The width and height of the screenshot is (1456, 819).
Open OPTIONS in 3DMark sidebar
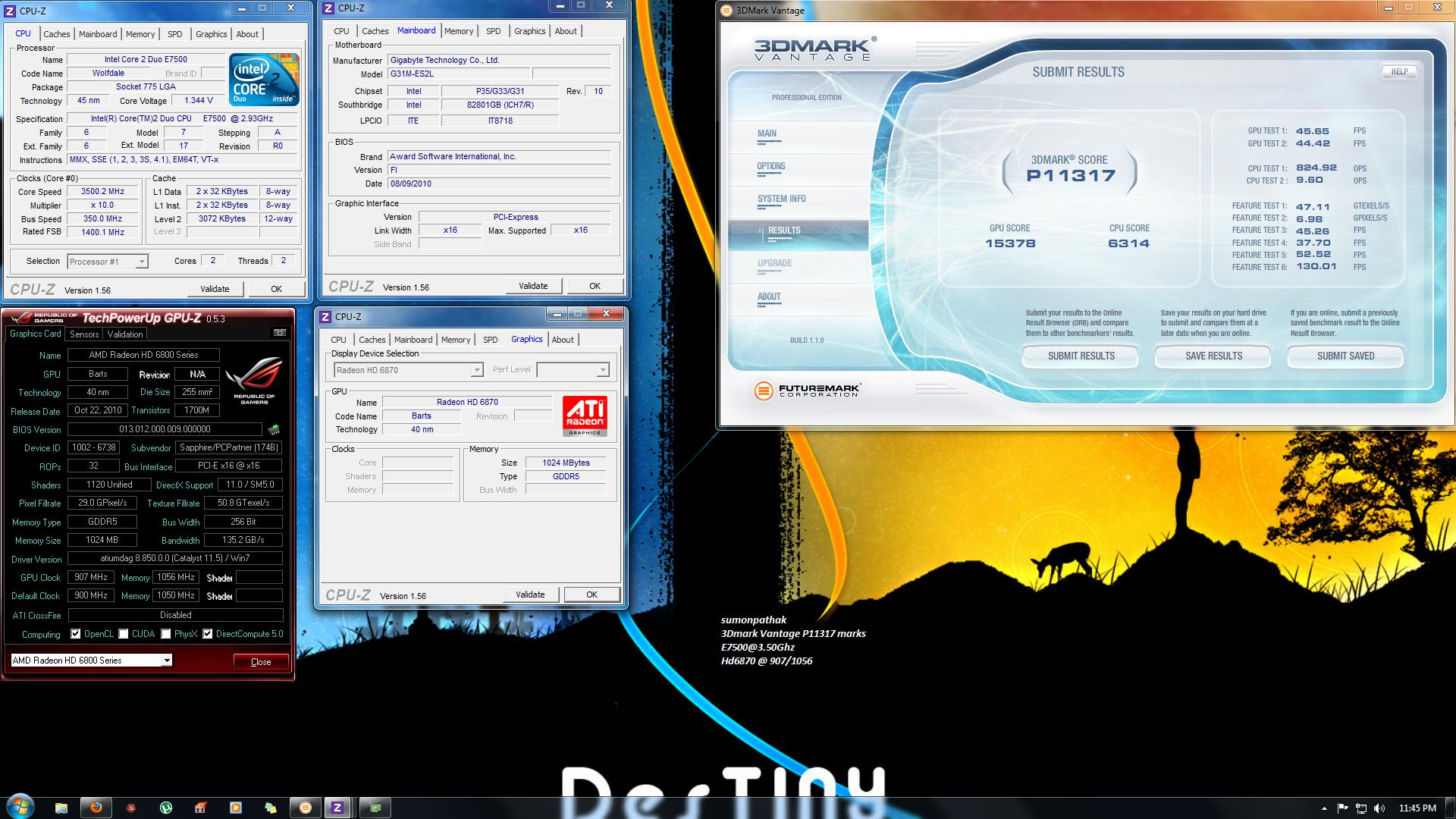[770, 167]
